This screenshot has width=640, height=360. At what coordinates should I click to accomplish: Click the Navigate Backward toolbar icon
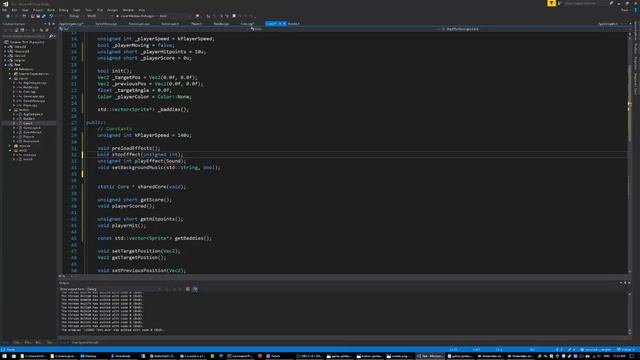[x=7, y=16]
